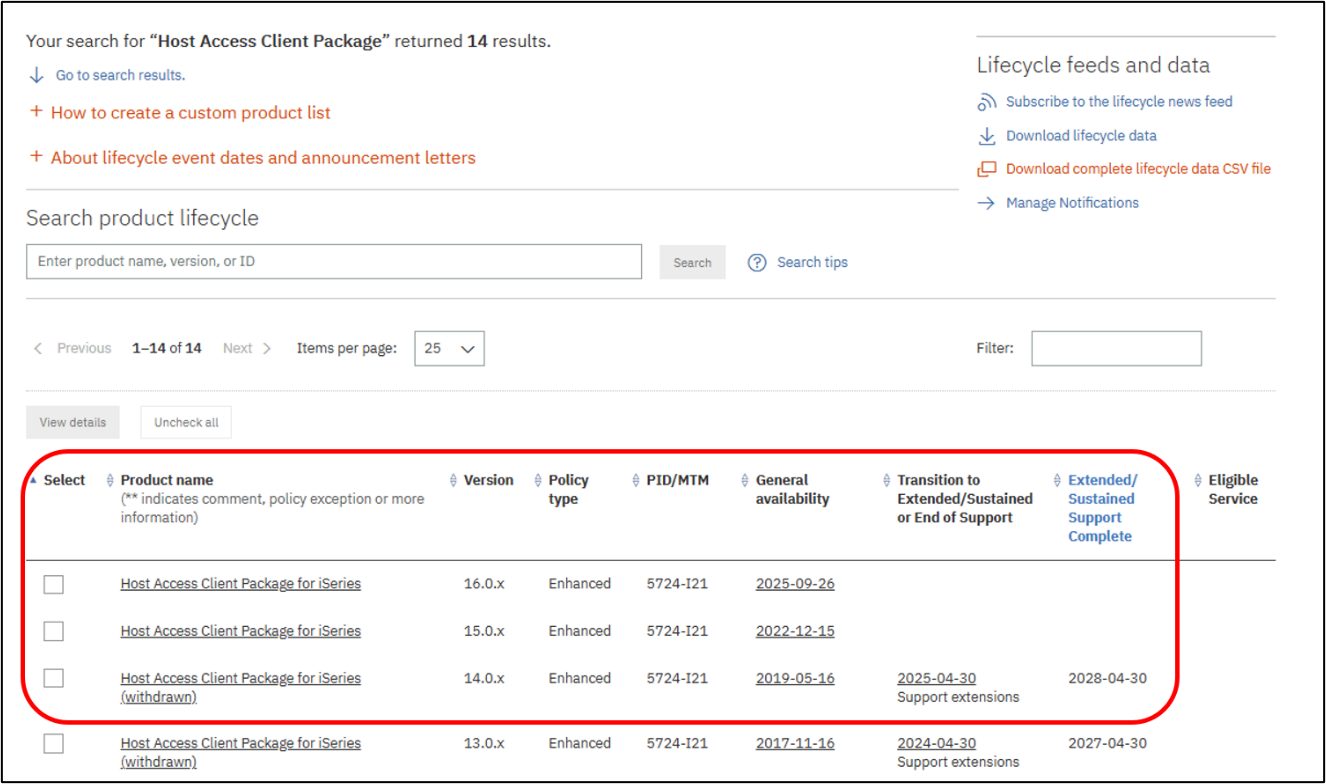Click the Uncheck all button

tap(186, 422)
